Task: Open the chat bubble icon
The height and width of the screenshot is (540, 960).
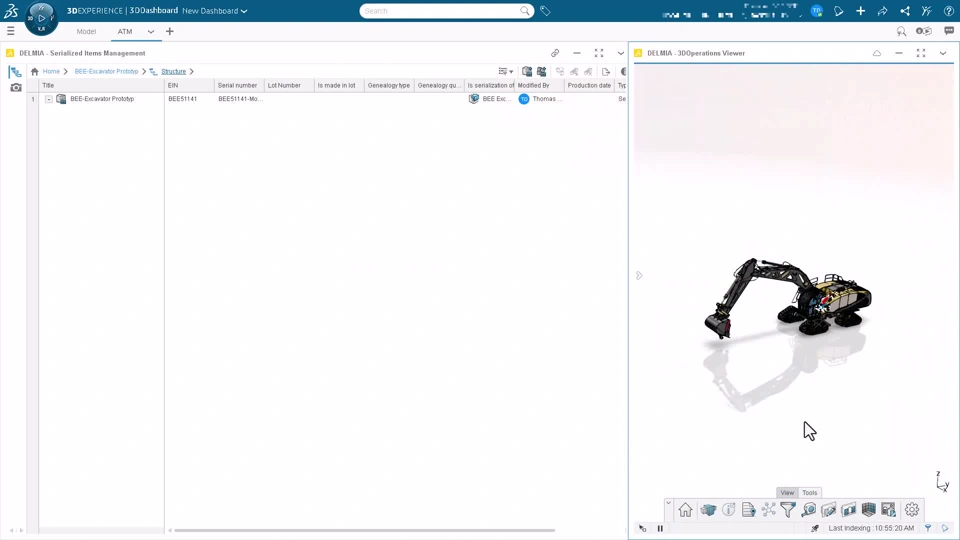Action: 948,31
